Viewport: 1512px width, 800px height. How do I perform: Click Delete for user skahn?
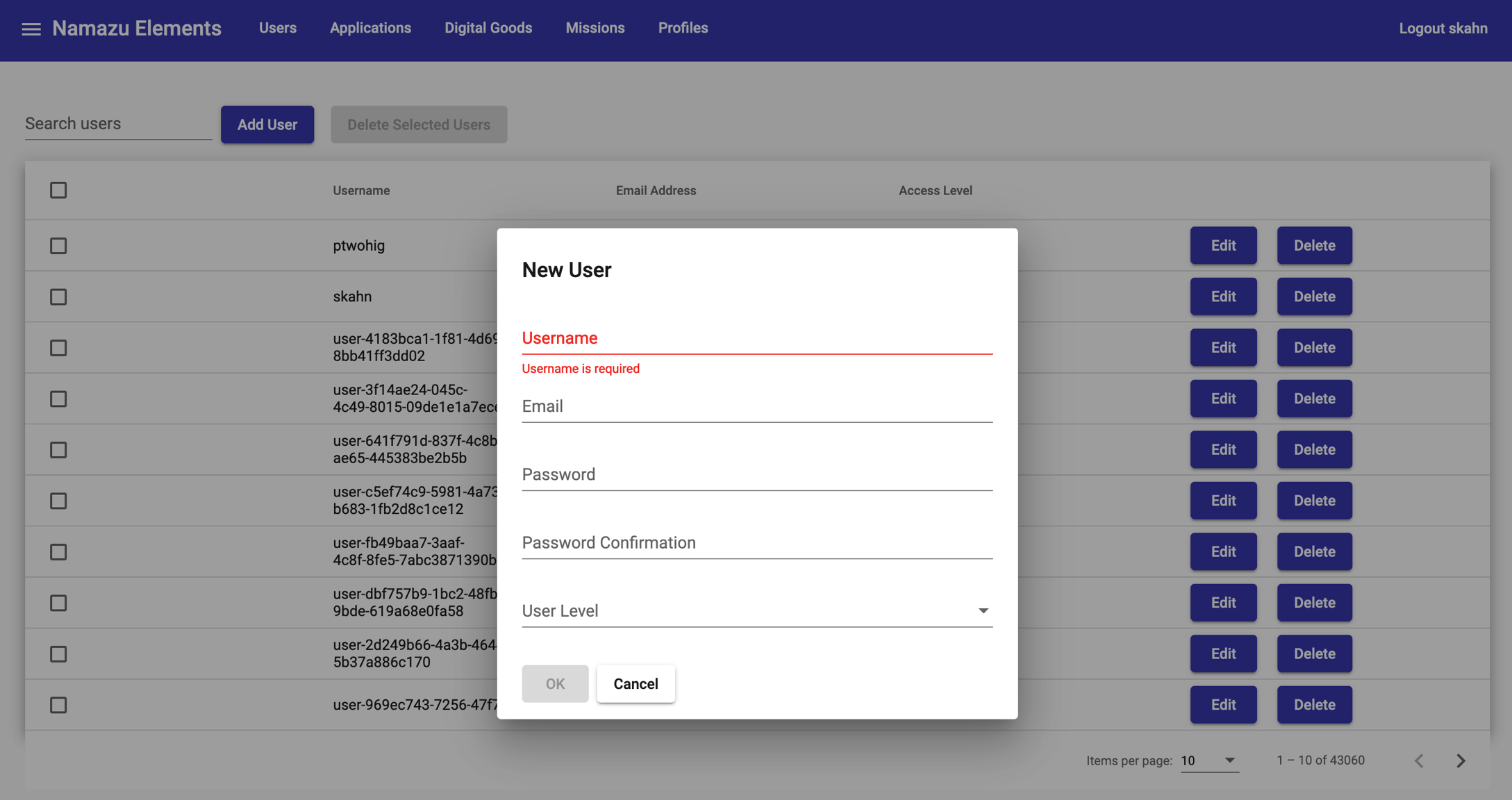(1314, 297)
